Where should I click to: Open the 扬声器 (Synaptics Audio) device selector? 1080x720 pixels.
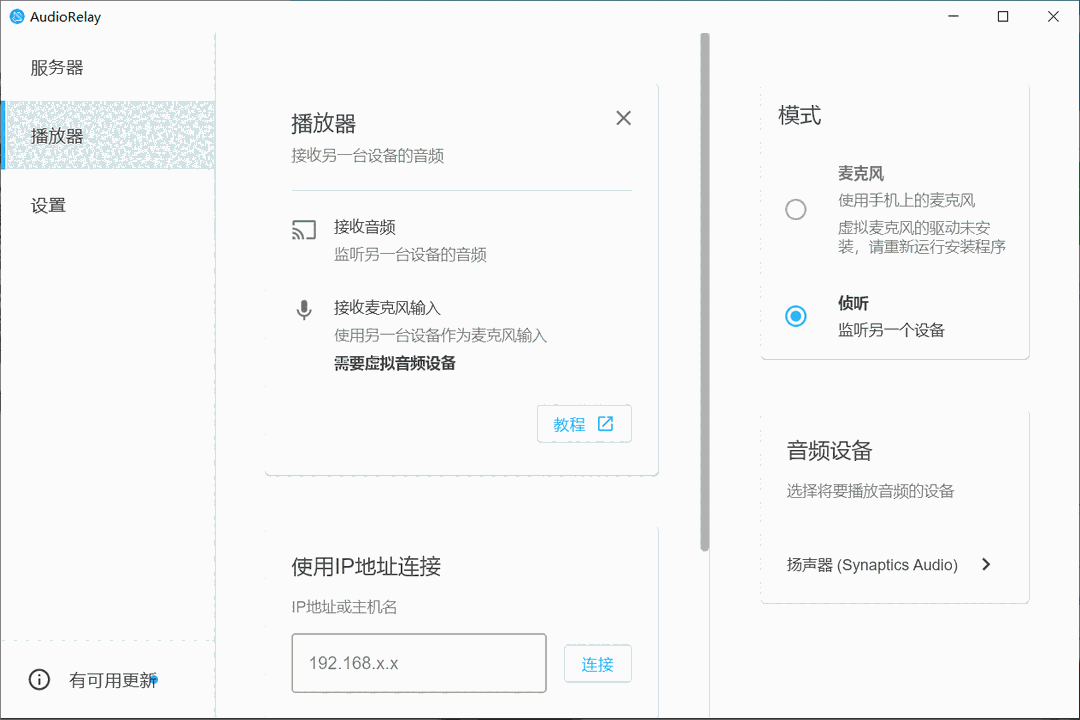pos(872,565)
